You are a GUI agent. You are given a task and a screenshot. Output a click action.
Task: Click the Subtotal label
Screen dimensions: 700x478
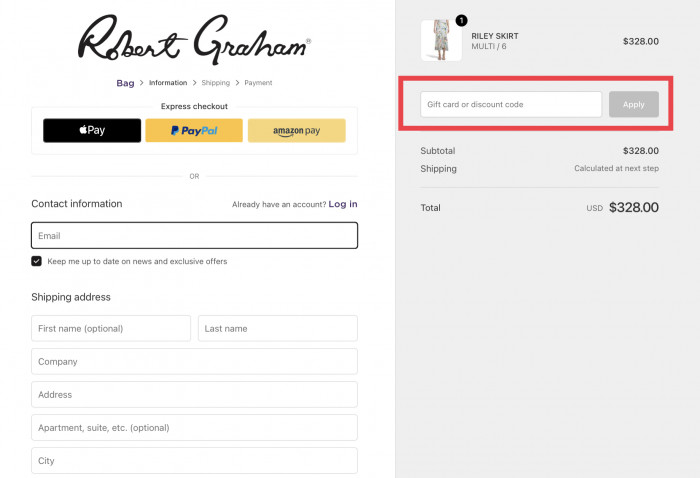[x=438, y=151]
